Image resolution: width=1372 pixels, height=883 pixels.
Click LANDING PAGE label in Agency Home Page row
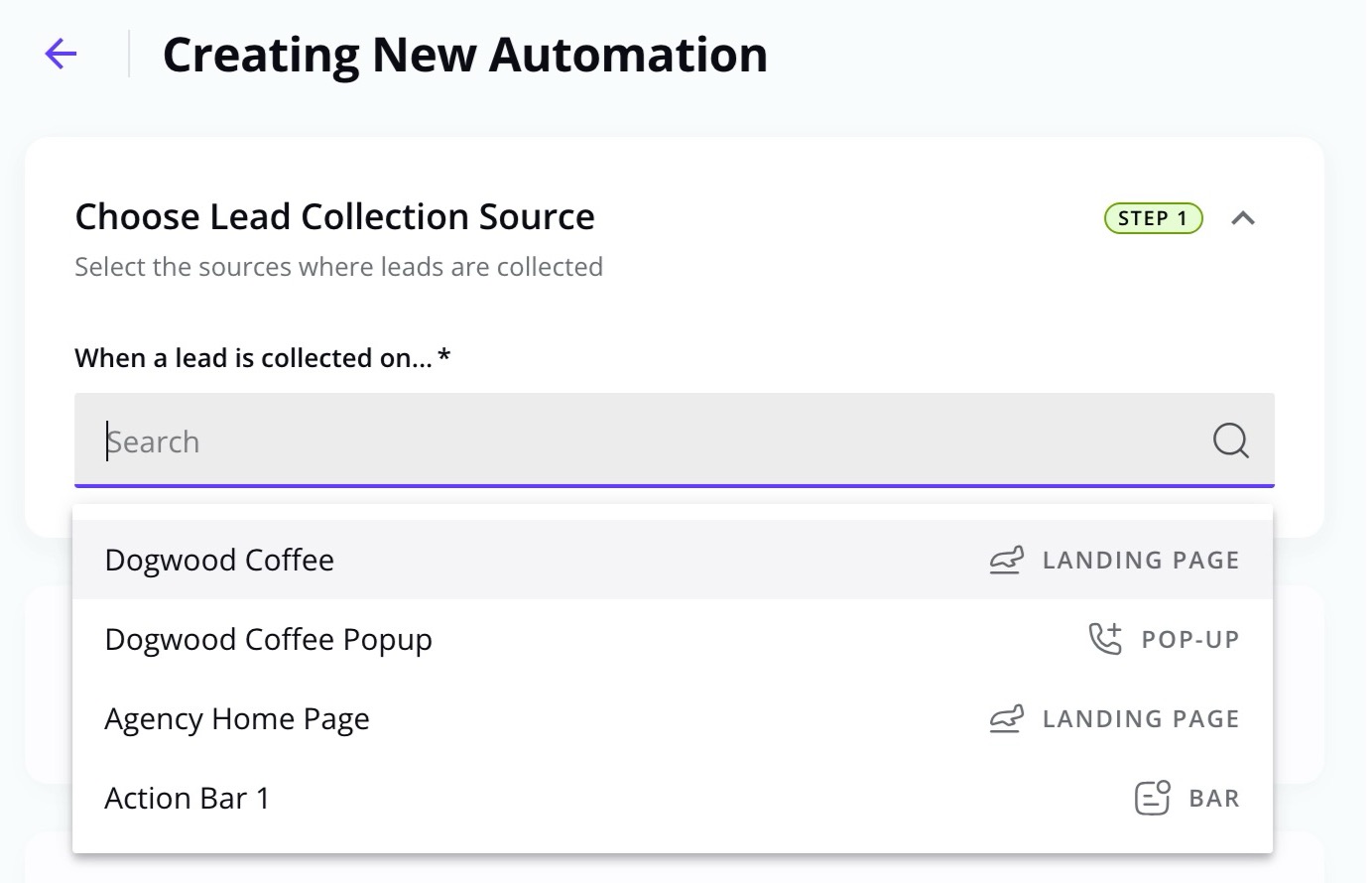(1141, 719)
